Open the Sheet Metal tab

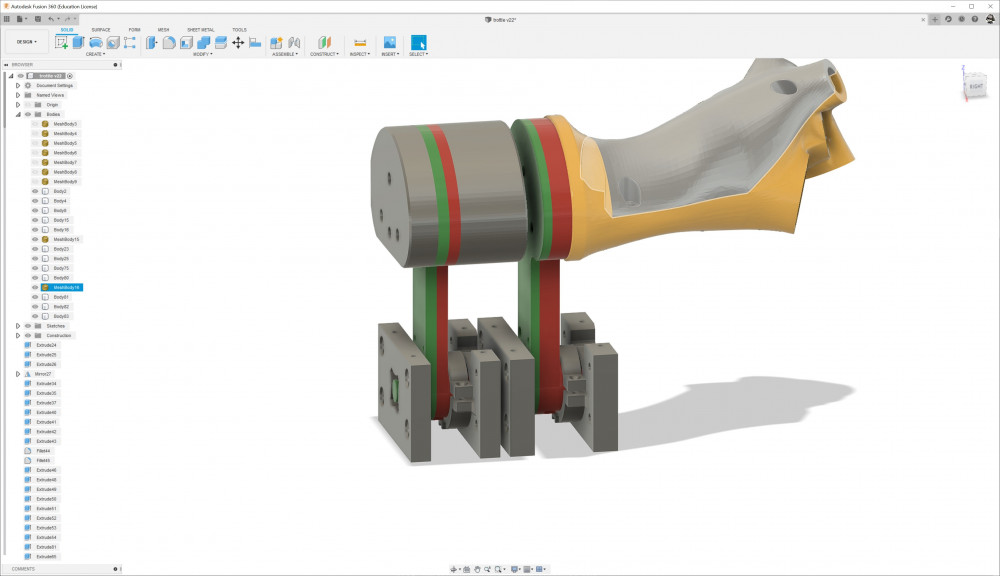[x=200, y=30]
